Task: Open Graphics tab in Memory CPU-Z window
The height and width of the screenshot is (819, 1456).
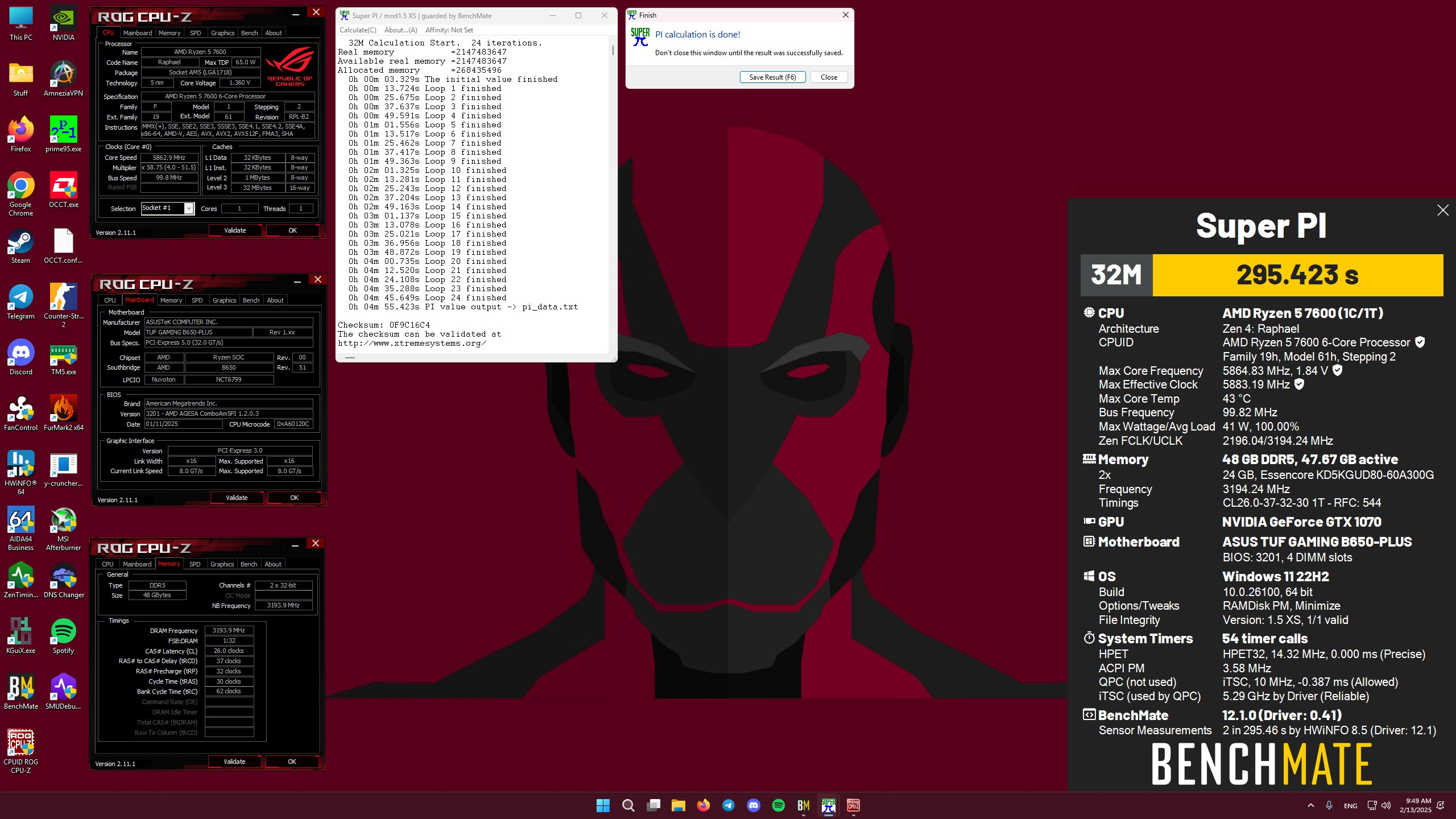Action: [x=222, y=564]
